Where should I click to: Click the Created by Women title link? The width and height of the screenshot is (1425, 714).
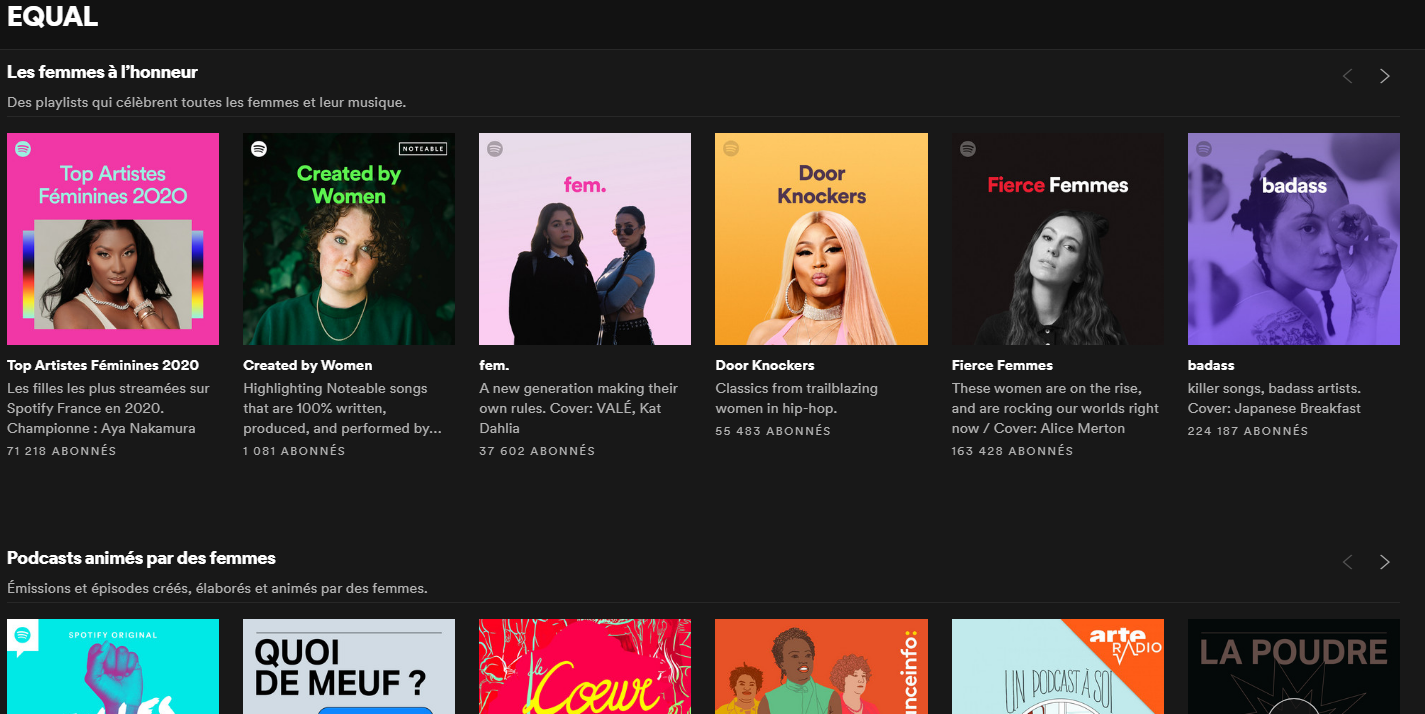[x=308, y=365]
